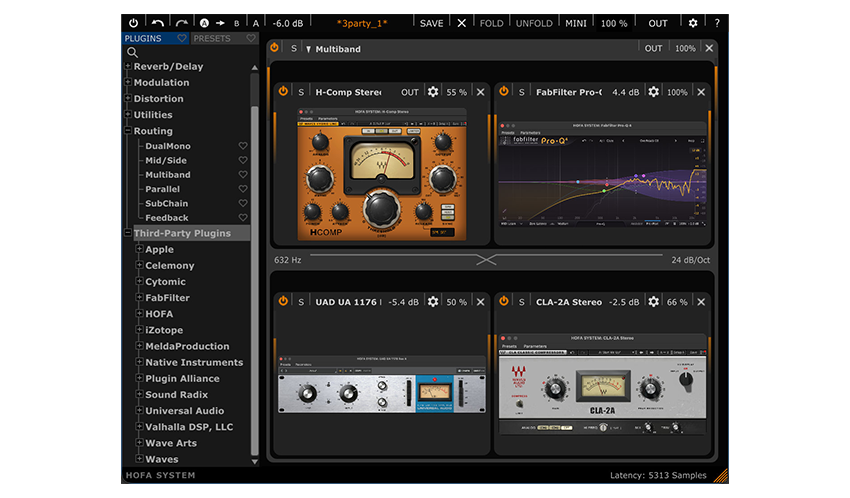Click the undo arrow icon
Viewport: 850px width, 498px height.
(x=158, y=23)
